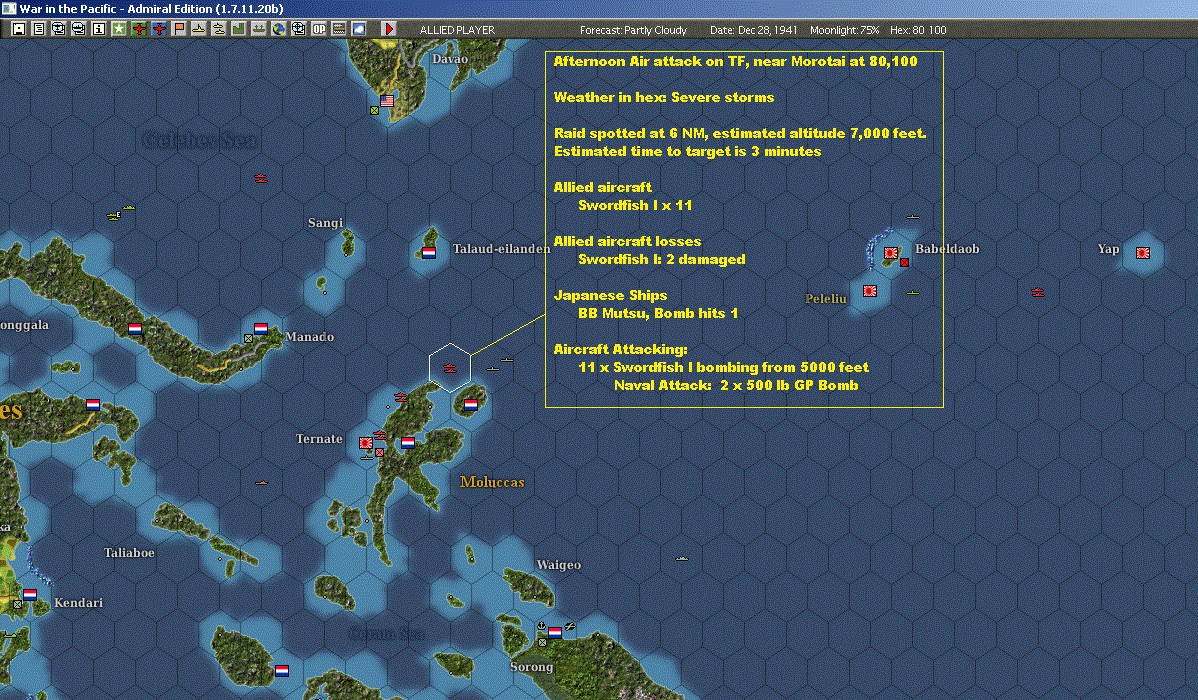
Task: Click the Moonlight: 75% indicator
Action: point(844,30)
